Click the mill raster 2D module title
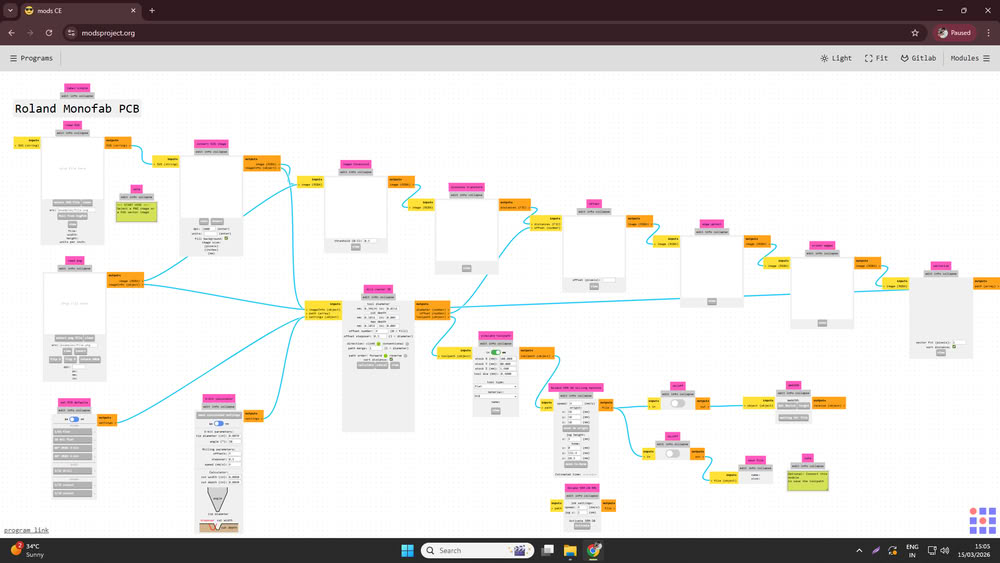The image size is (1000, 563). (x=378, y=289)
